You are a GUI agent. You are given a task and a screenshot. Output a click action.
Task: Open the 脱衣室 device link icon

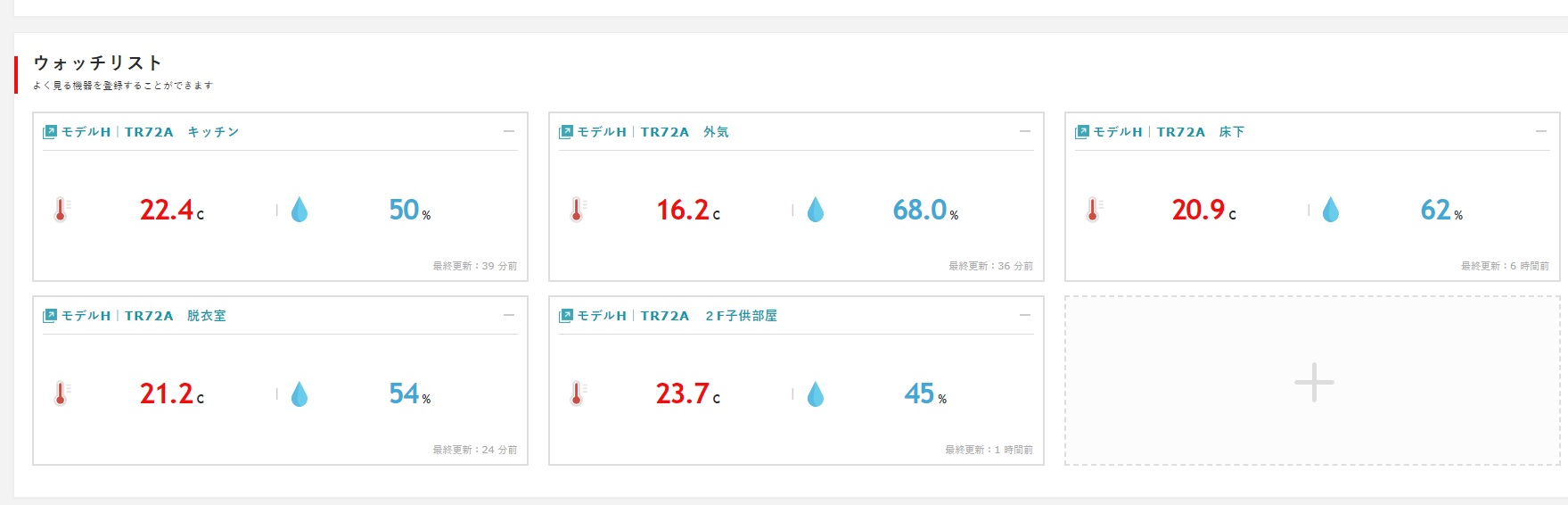pos(50,316)
